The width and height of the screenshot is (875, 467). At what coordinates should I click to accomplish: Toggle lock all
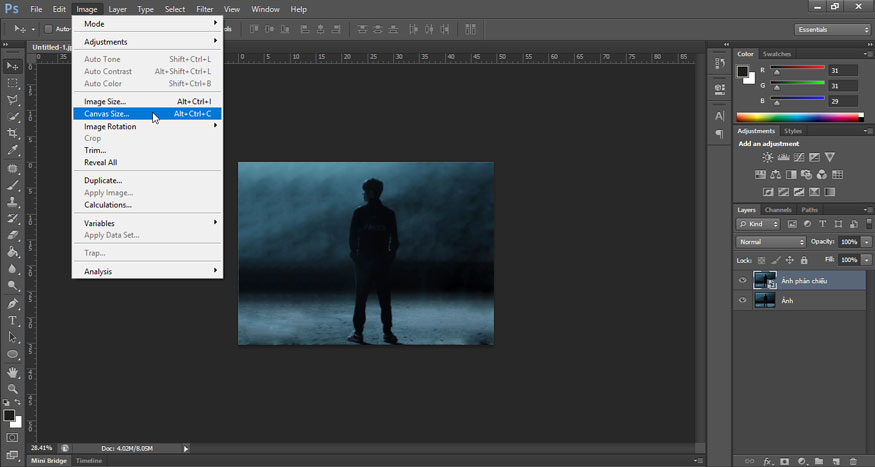tap(804, 260)
